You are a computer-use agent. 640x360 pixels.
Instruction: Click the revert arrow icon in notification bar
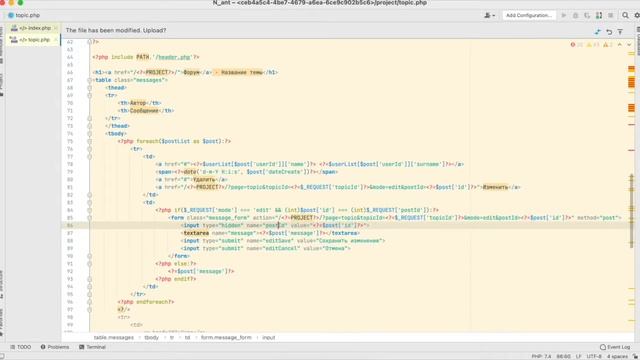pos(609,31)
